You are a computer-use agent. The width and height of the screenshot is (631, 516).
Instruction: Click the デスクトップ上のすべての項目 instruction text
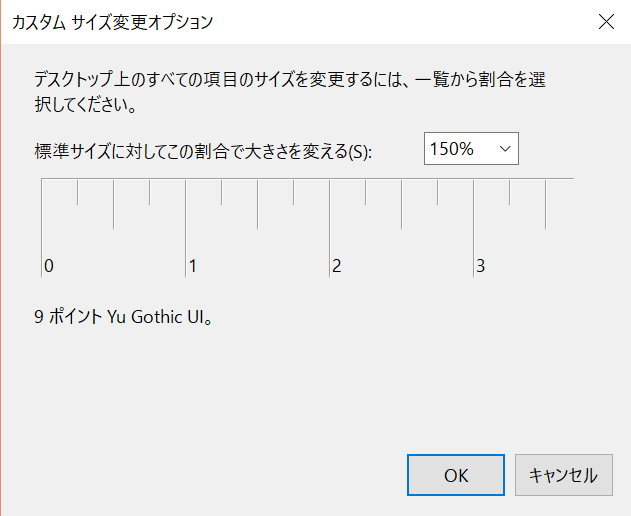point(290,79)
